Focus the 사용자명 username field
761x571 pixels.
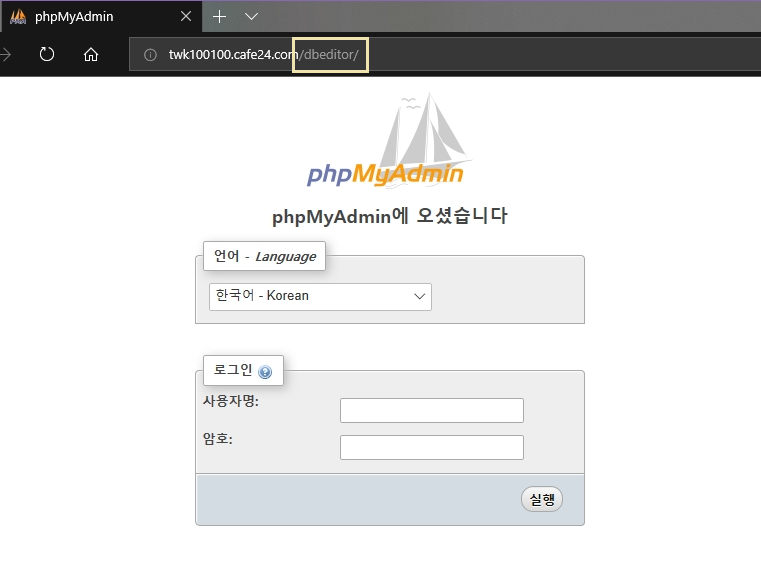pos(432,410)
